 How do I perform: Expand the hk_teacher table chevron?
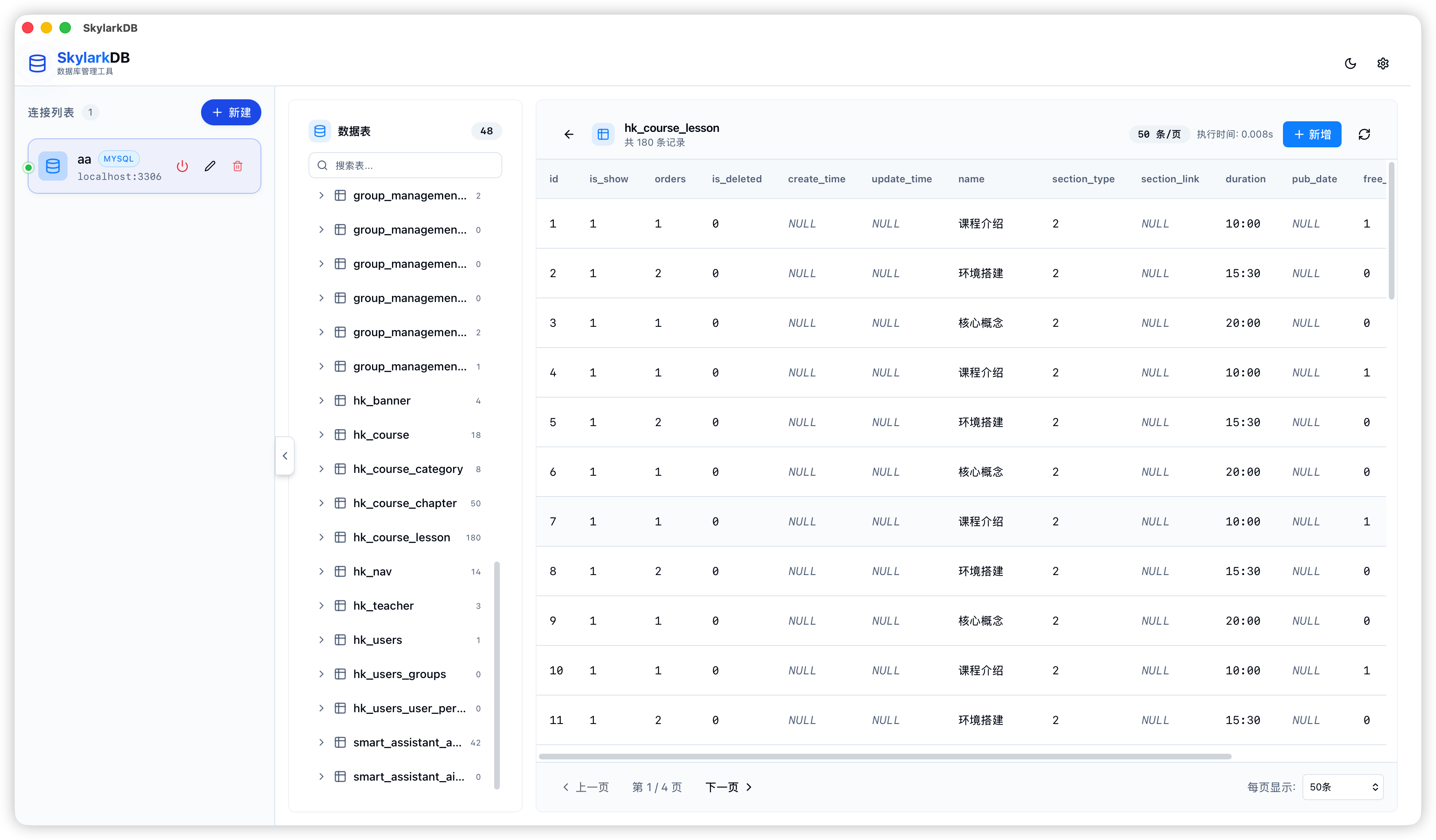321,605
